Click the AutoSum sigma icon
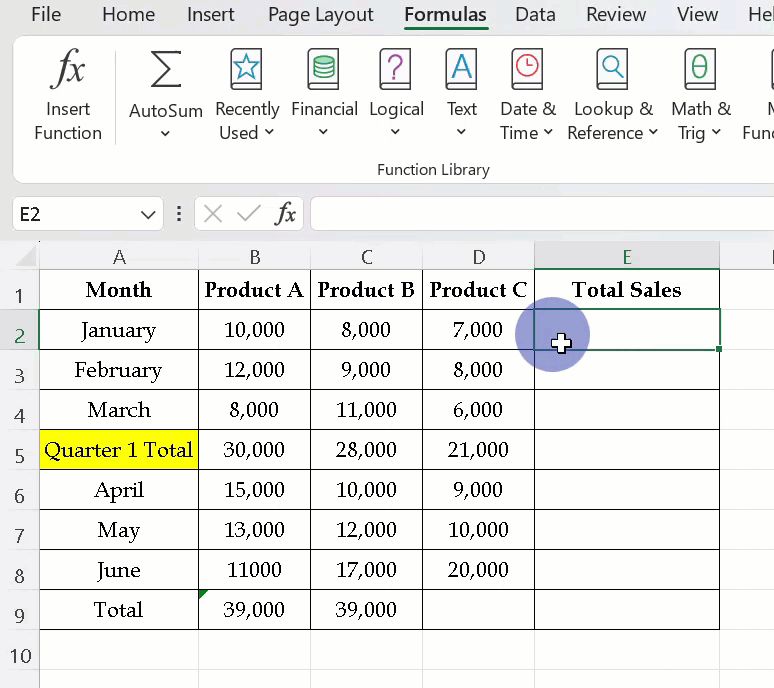 pyautogui.click(x=165, y=69)
